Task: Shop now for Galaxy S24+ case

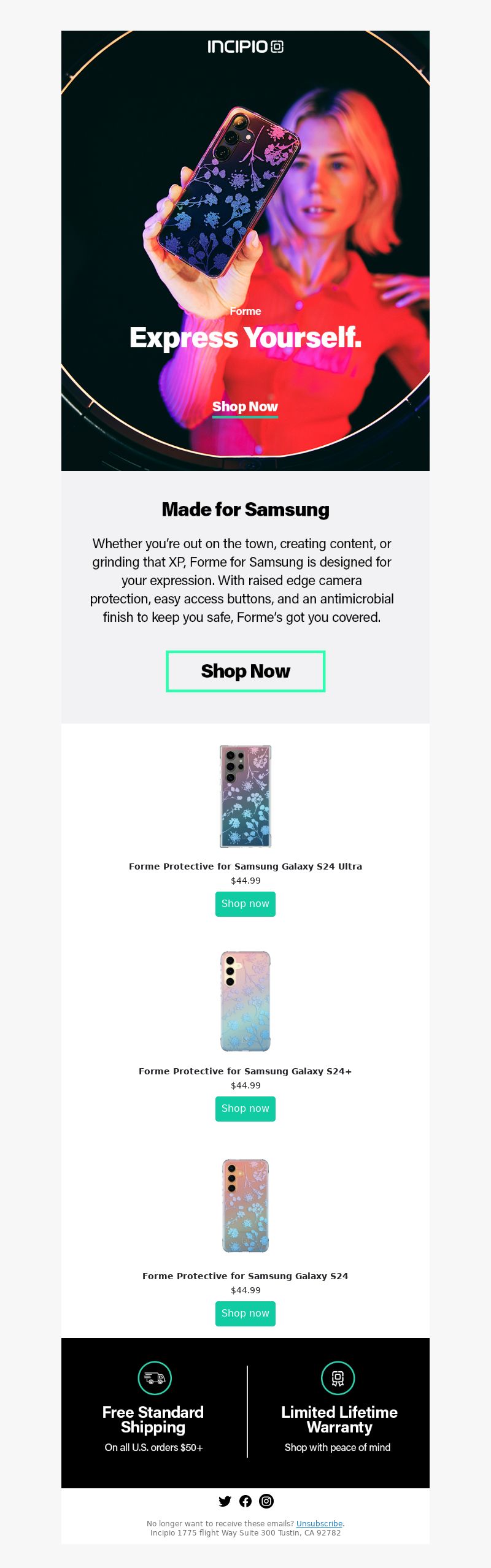Action: tap(245, 1109)
